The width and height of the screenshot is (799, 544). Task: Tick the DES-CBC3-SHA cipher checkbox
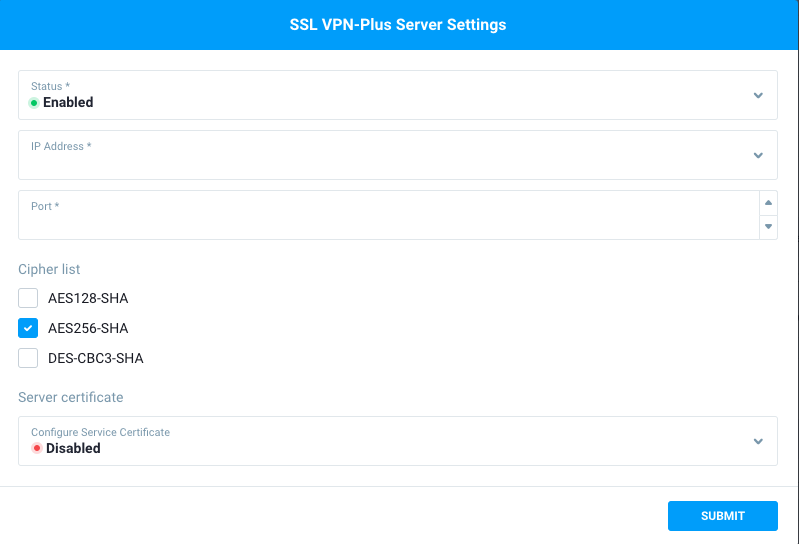28,358
